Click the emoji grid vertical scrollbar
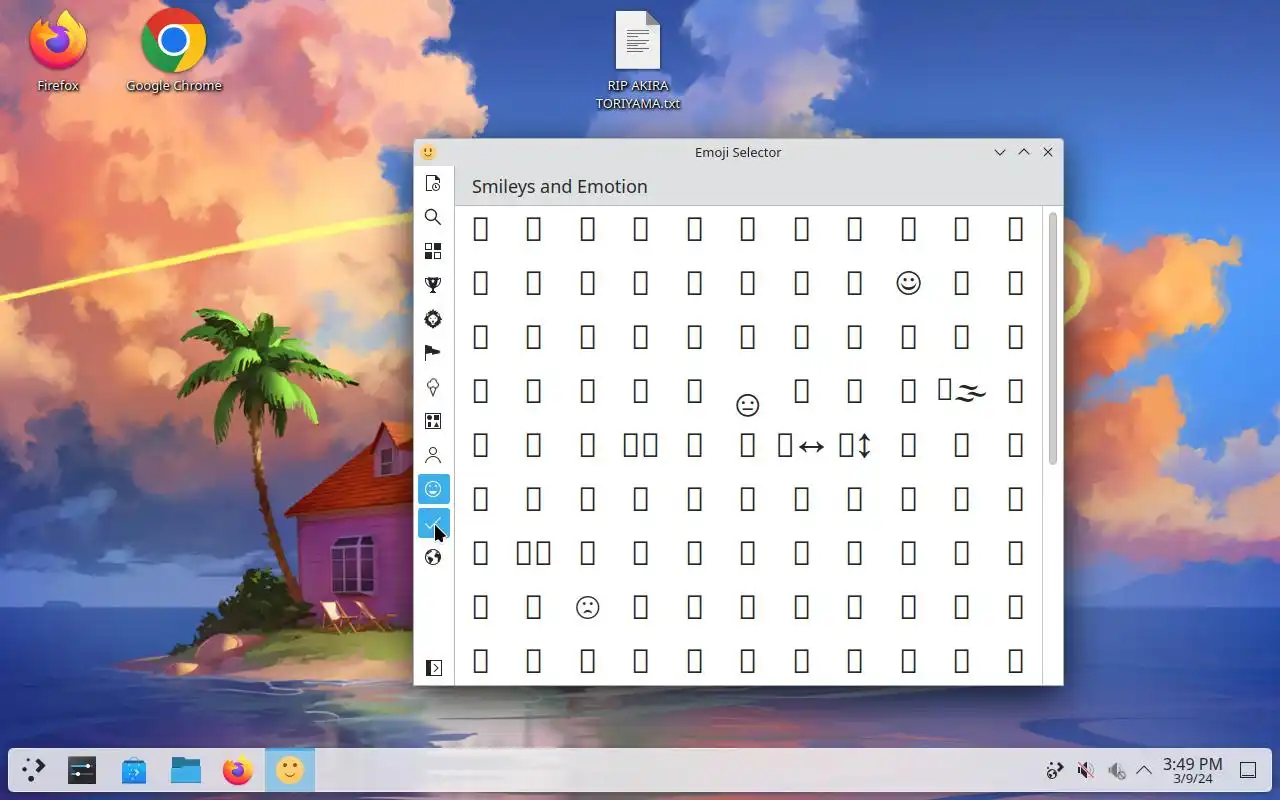Viewport: 1280px width, 800px height. point(1053,338)
